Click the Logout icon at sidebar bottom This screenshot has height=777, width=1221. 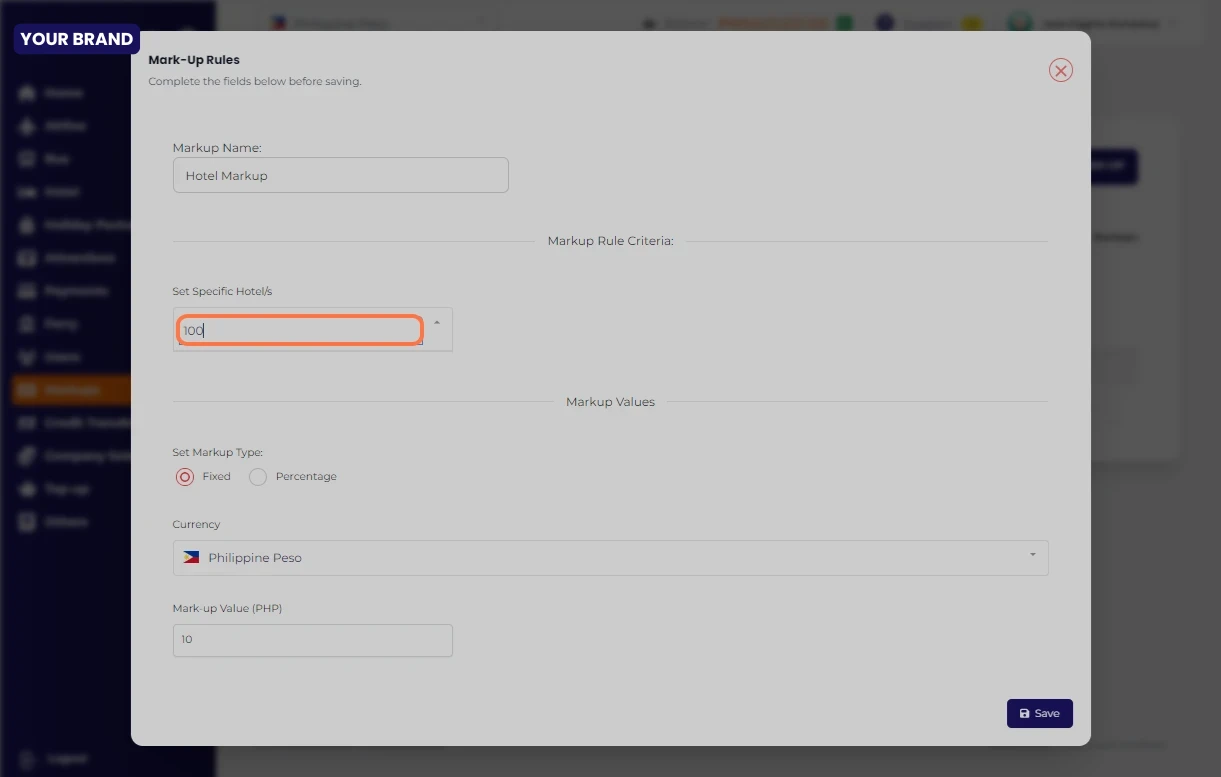tap(27, 758)
